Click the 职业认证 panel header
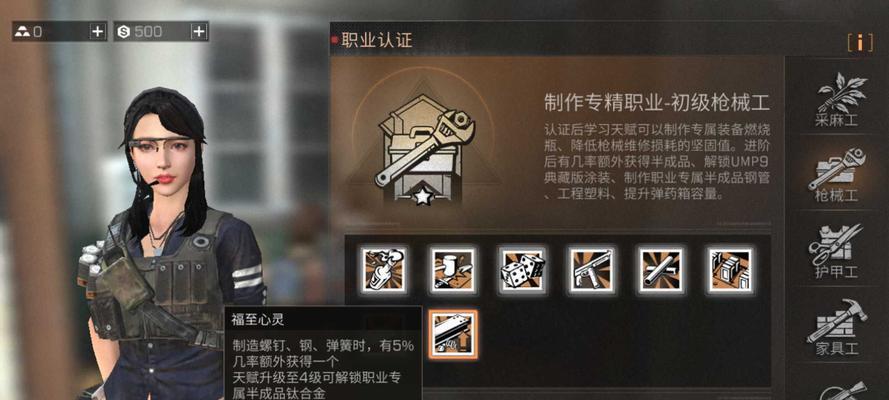889x400 pixels. [377, 40]
